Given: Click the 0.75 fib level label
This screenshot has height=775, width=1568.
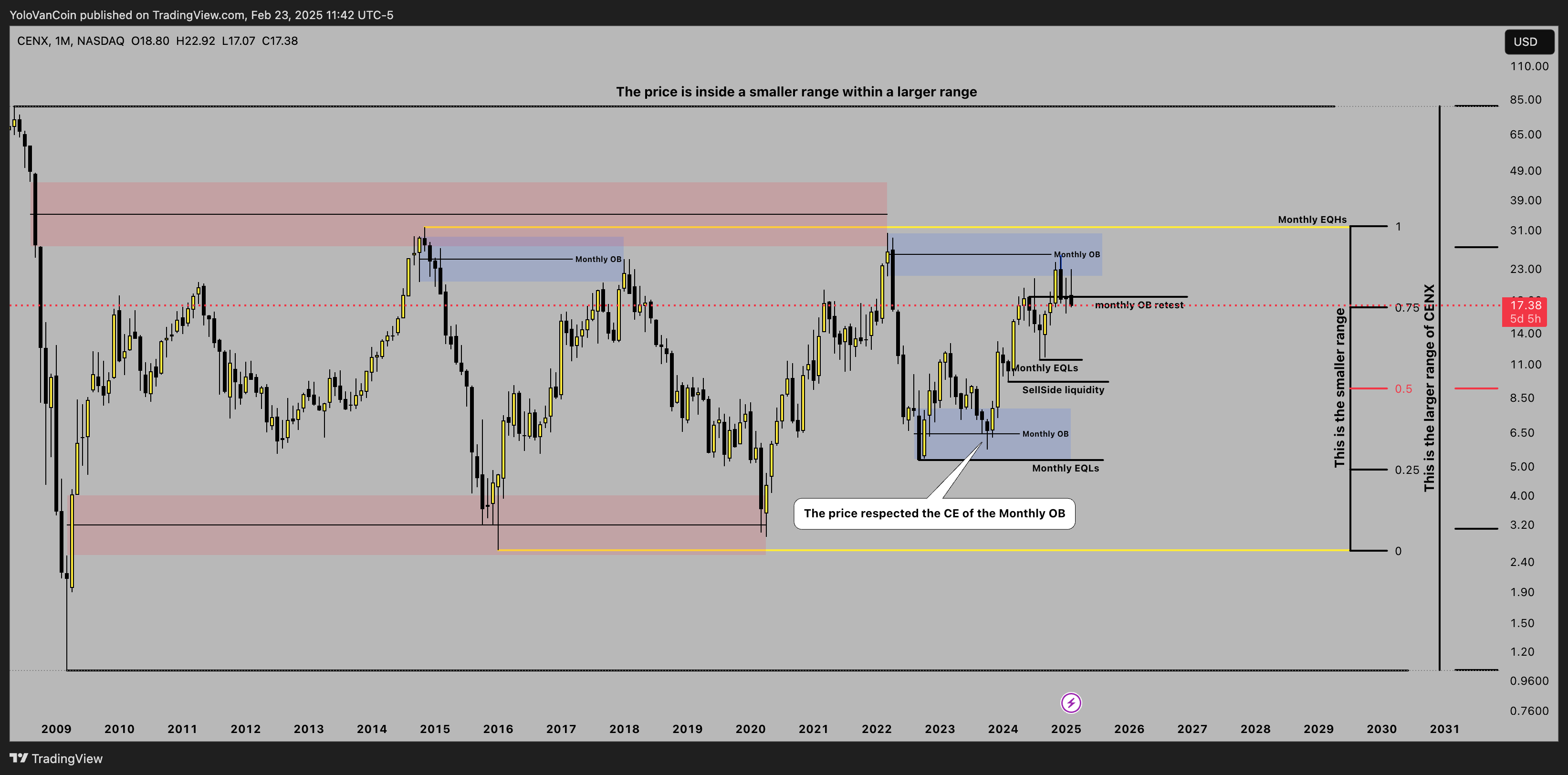Looking at the screenshot, I should pyautogui.click(x=1406, y=307).
